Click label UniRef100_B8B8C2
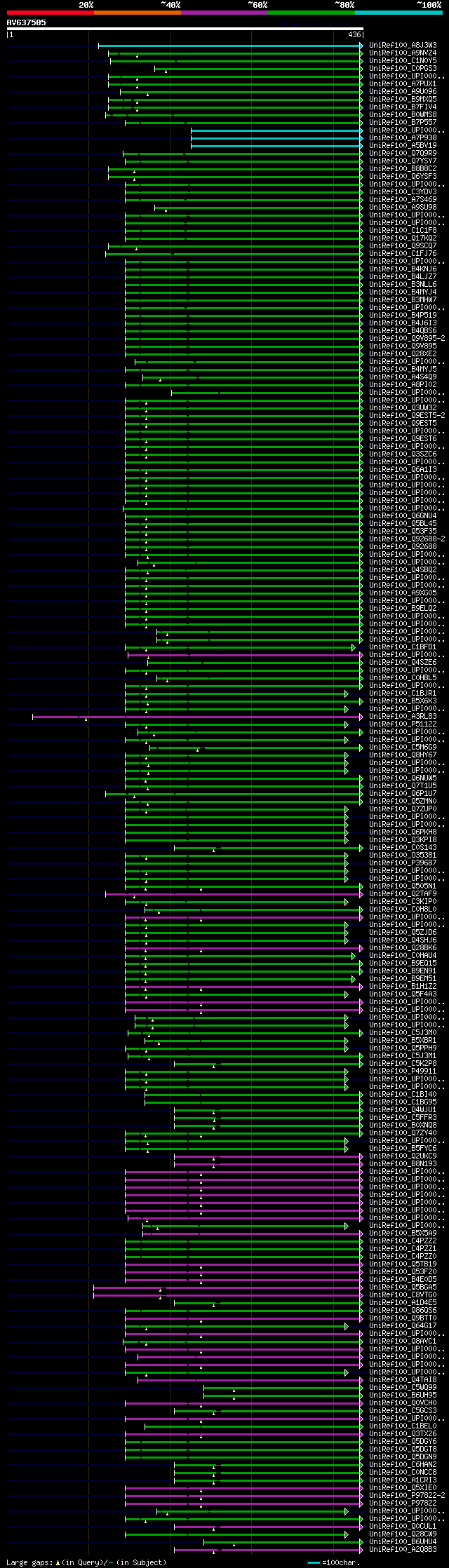 (403, 169)
